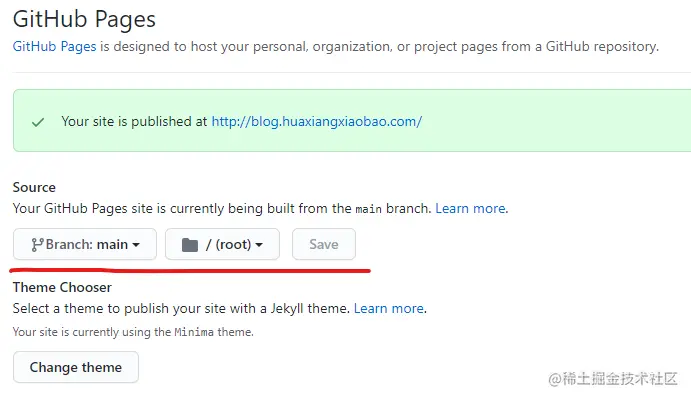
Task: Select the 'Branch: main' label text
Action: click(87, 245)
